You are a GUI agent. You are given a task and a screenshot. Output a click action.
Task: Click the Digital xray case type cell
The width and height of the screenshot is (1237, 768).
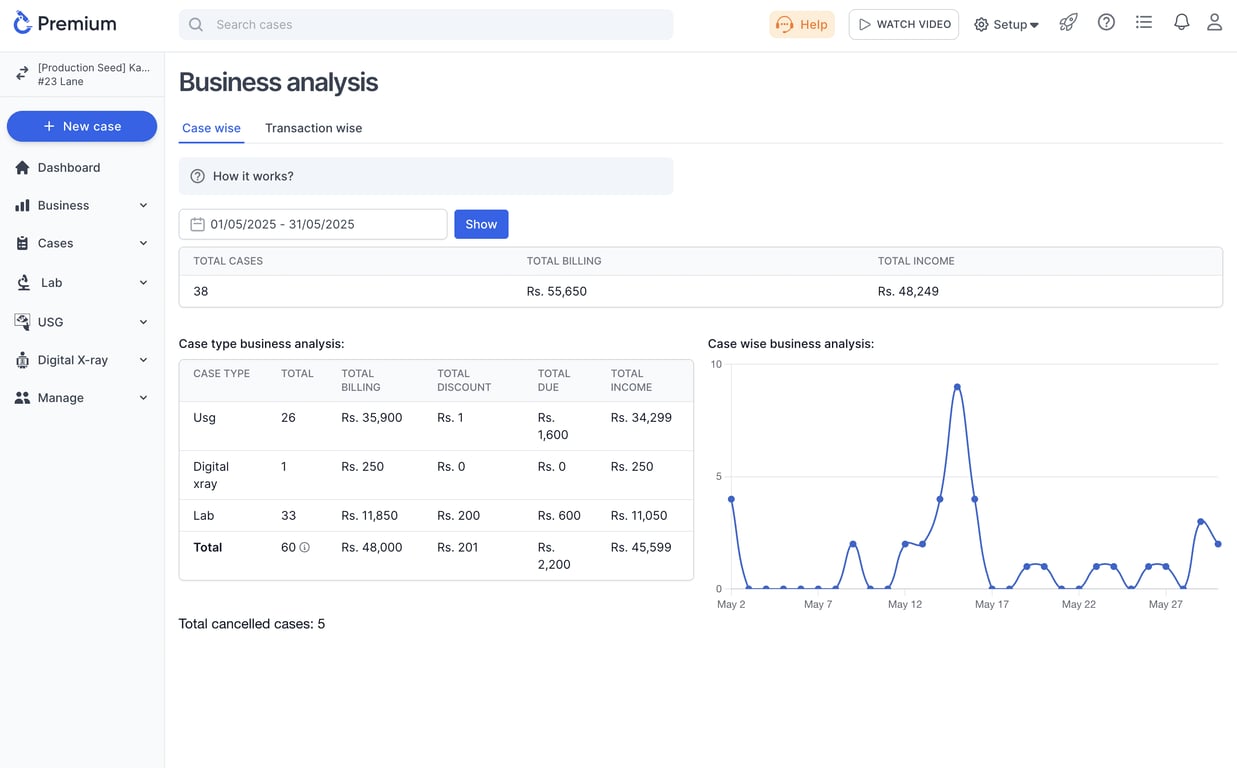pos(211,475)
